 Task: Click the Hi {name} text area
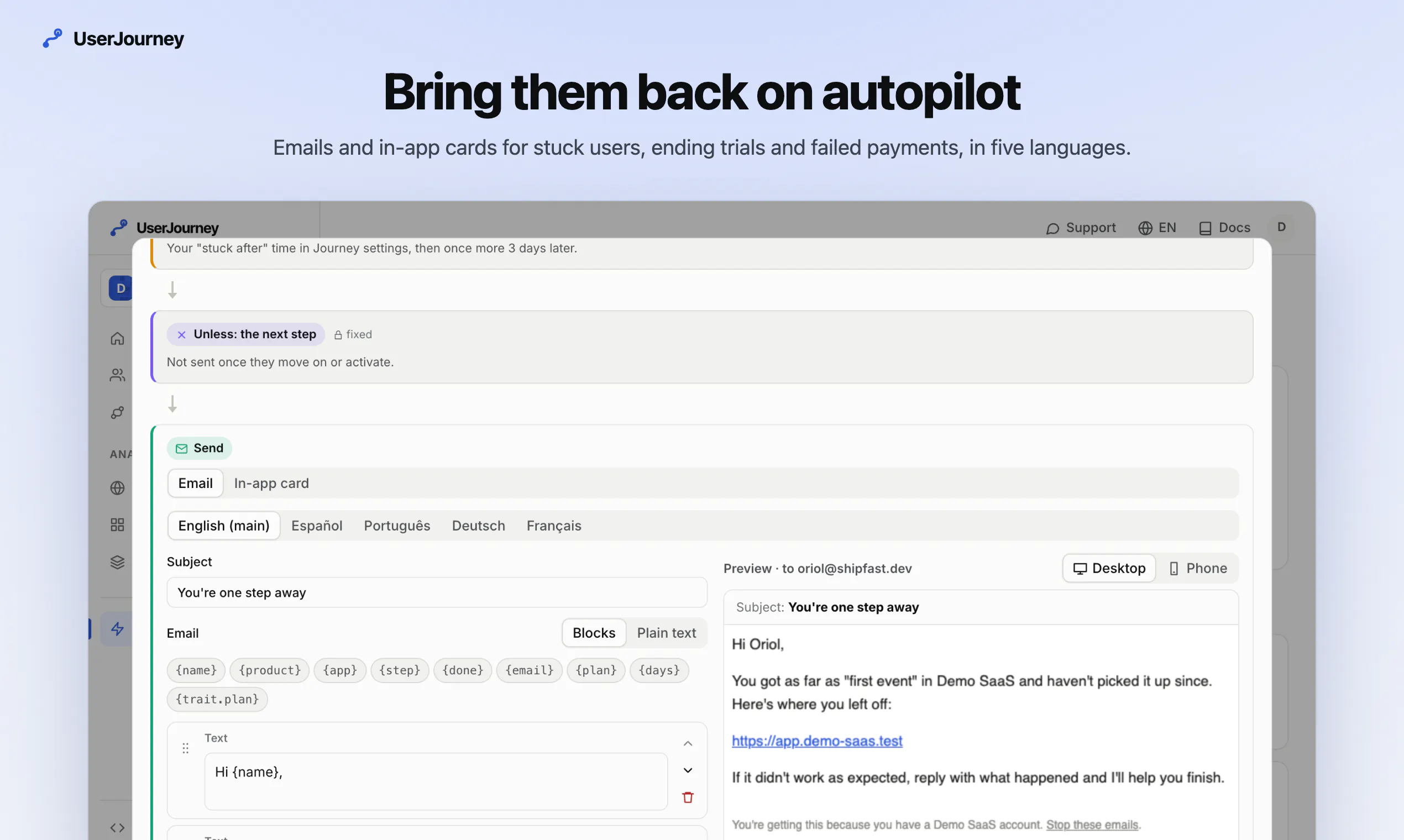pyautogui.click(x=436, y=781)
